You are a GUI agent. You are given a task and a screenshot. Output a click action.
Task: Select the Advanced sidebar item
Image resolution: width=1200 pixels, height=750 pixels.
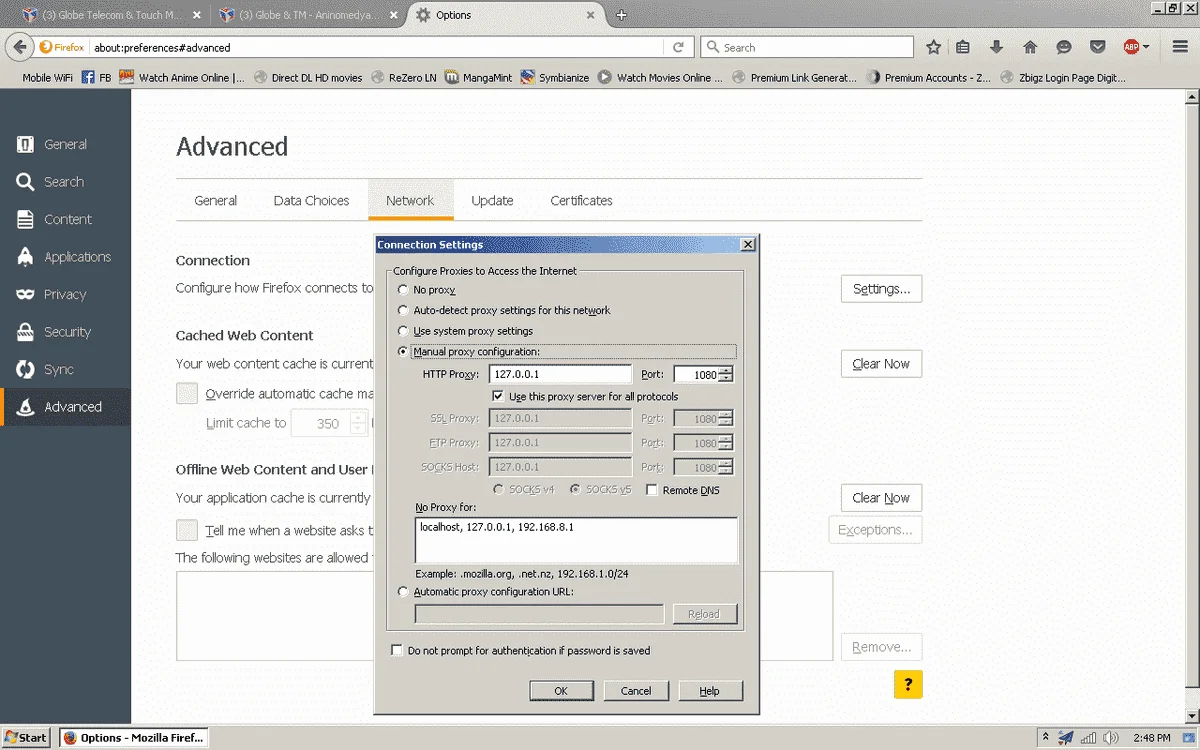point(65,407)
